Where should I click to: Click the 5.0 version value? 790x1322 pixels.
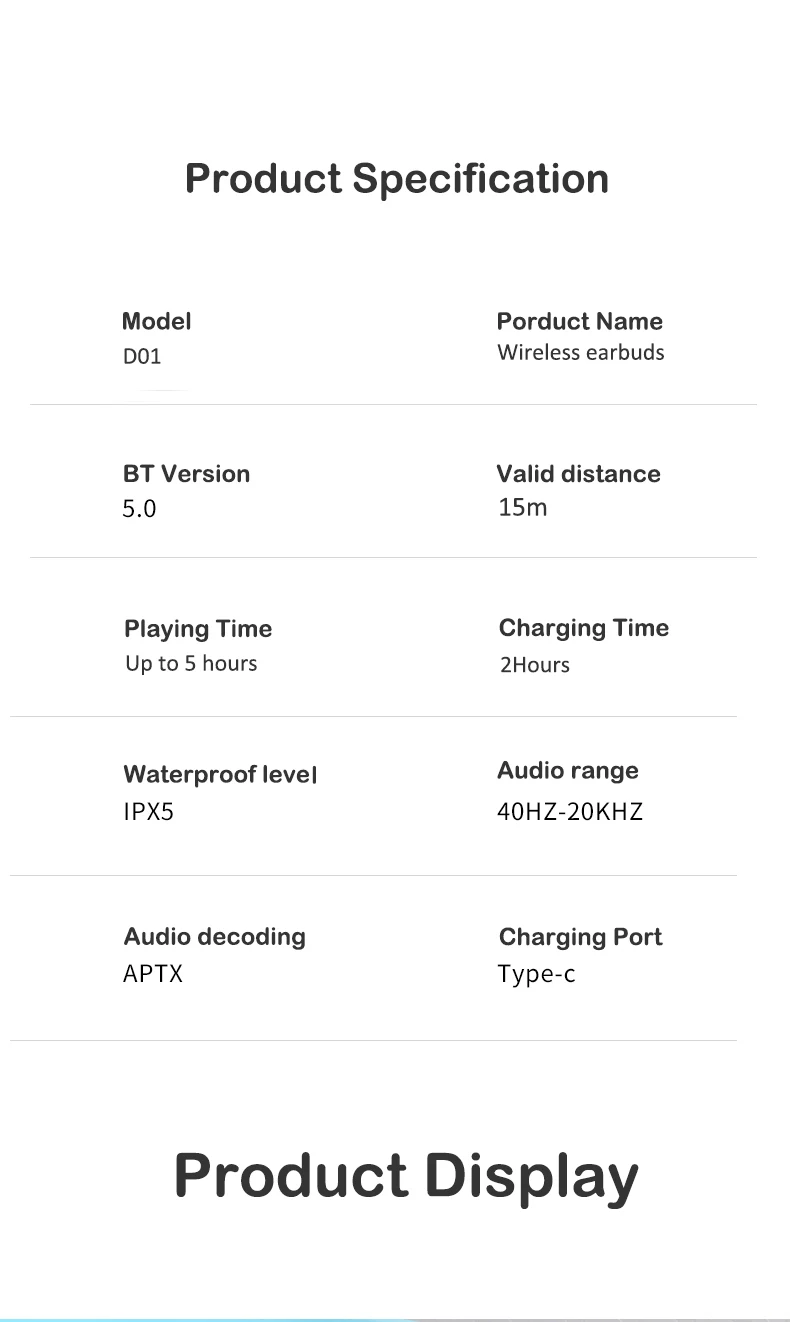pos(140,509)
